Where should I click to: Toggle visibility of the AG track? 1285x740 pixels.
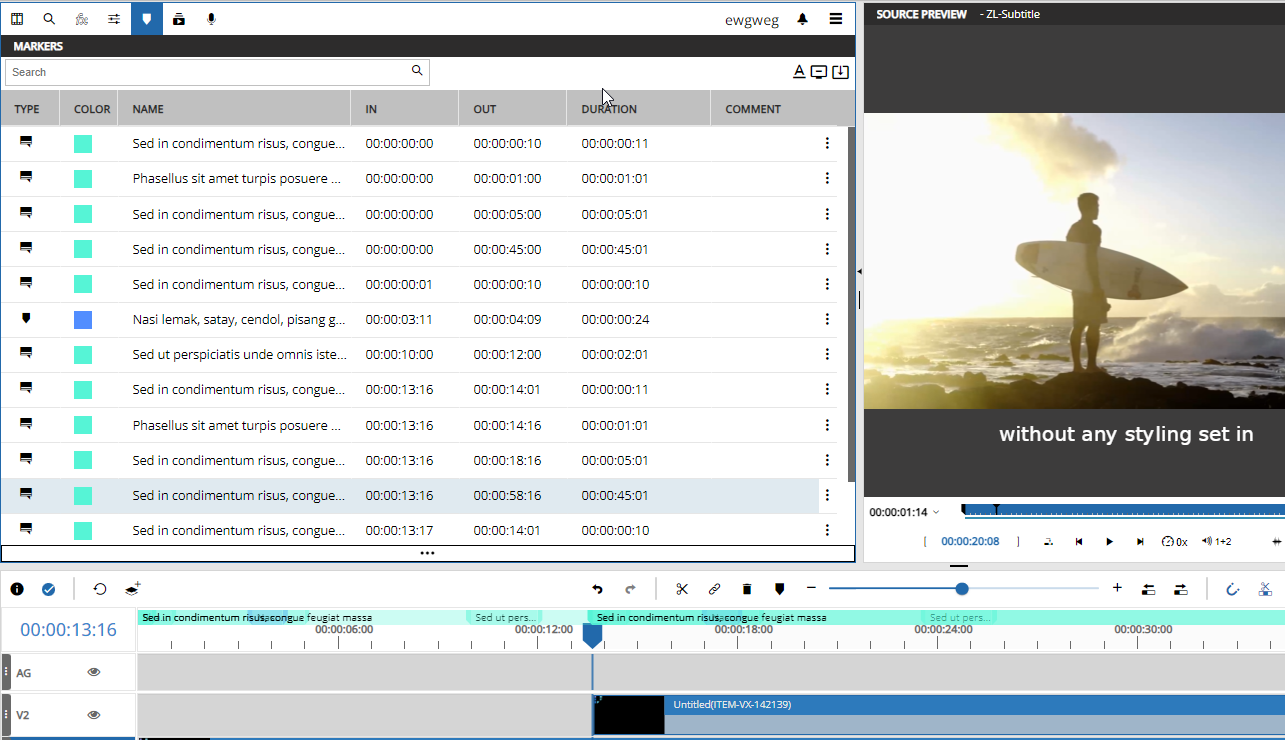coord(93,672)
